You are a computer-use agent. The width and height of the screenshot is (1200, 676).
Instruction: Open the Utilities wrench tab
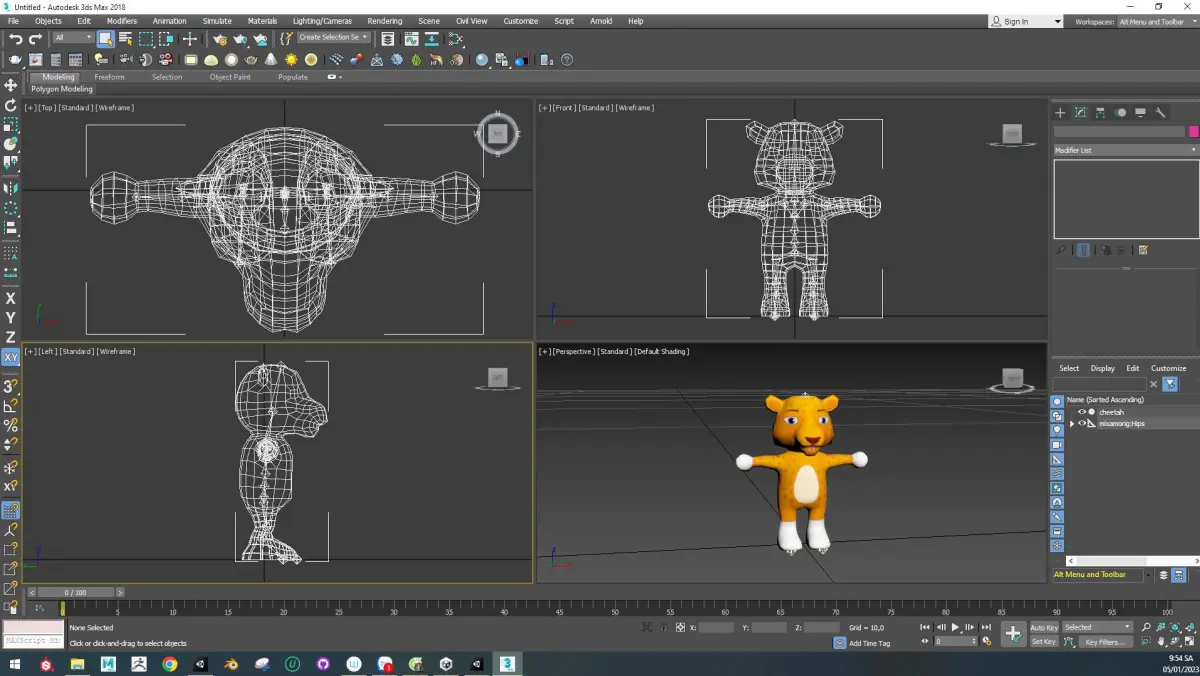coord(1161,112)
